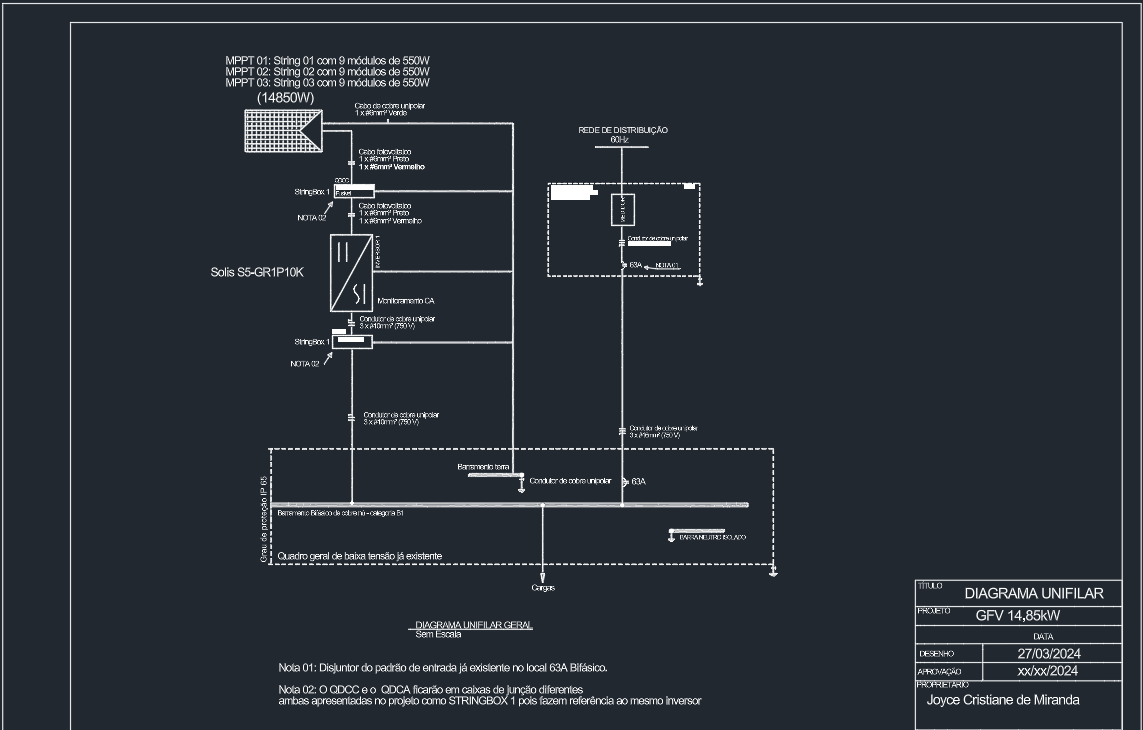The height and width of the screenshot is (730, 1143).
Task: Click the lower StringBox 1 symbol
Action: [x=352, y=341]
